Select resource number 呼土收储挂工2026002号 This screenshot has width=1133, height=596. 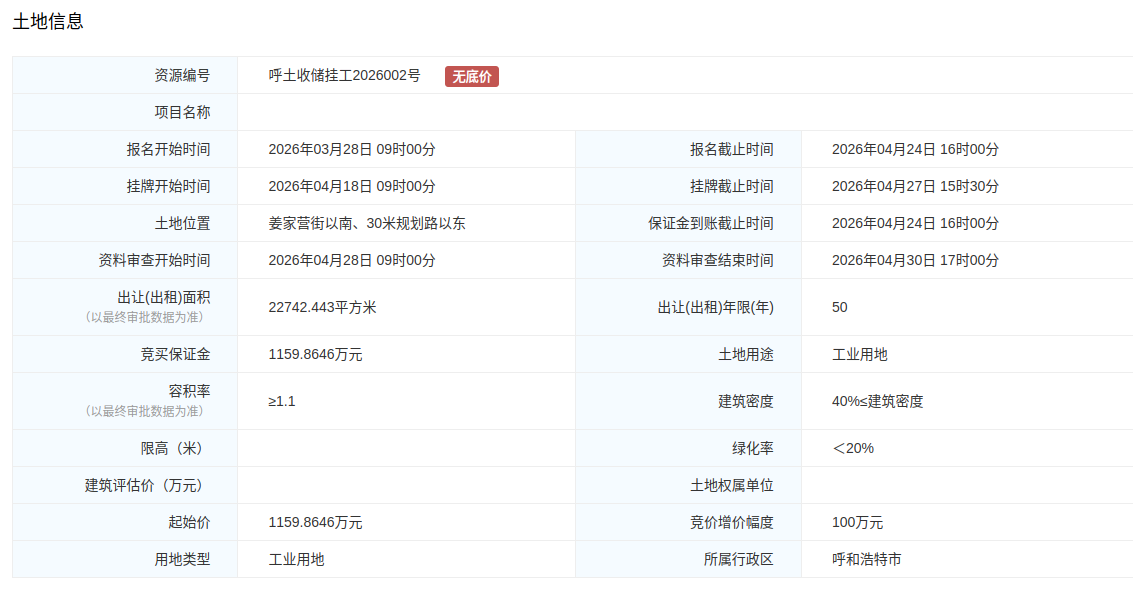click(344, 76)
